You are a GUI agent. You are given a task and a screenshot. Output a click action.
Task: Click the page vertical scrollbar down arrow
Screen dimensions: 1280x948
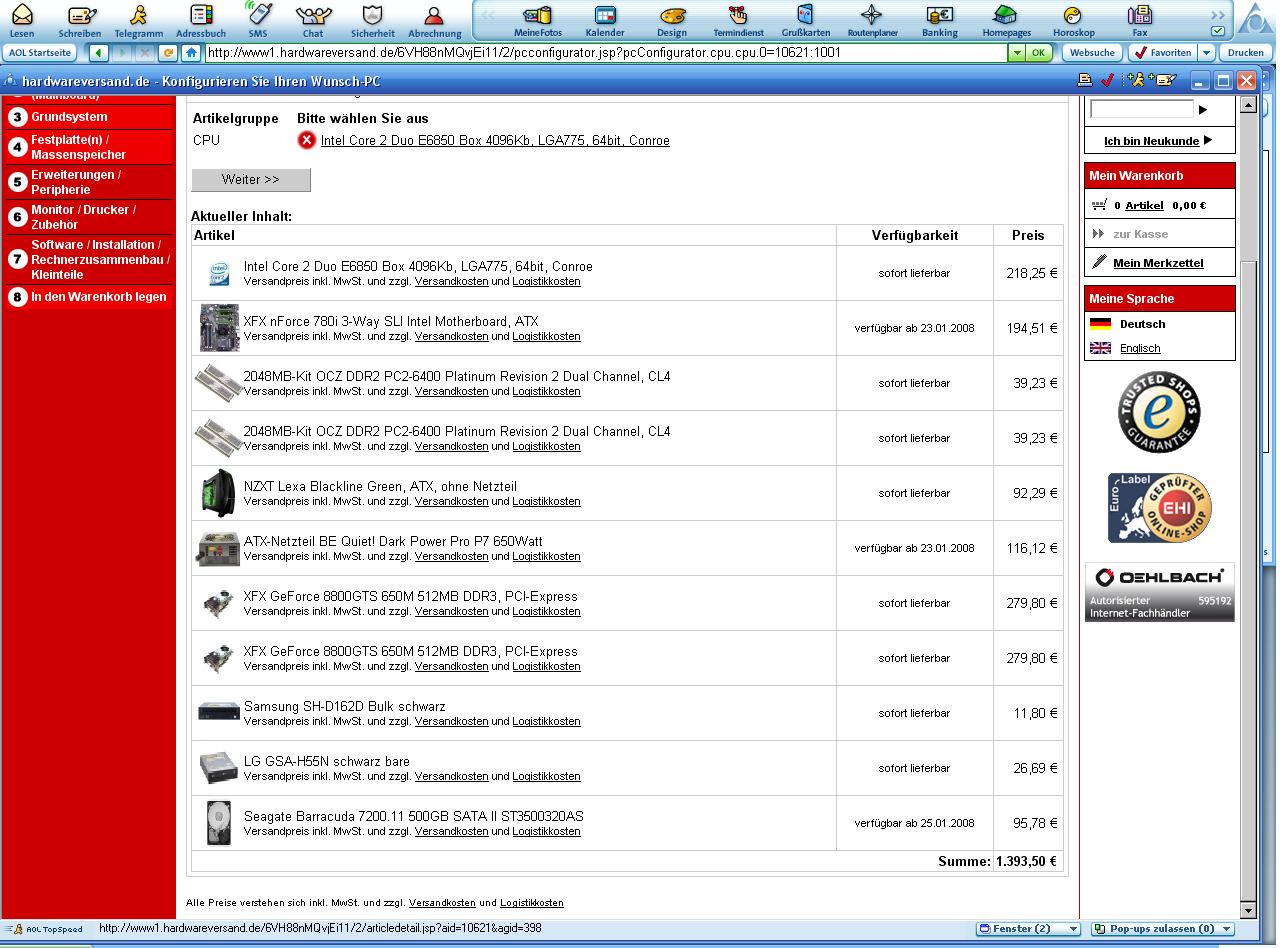coord(1247,910)
